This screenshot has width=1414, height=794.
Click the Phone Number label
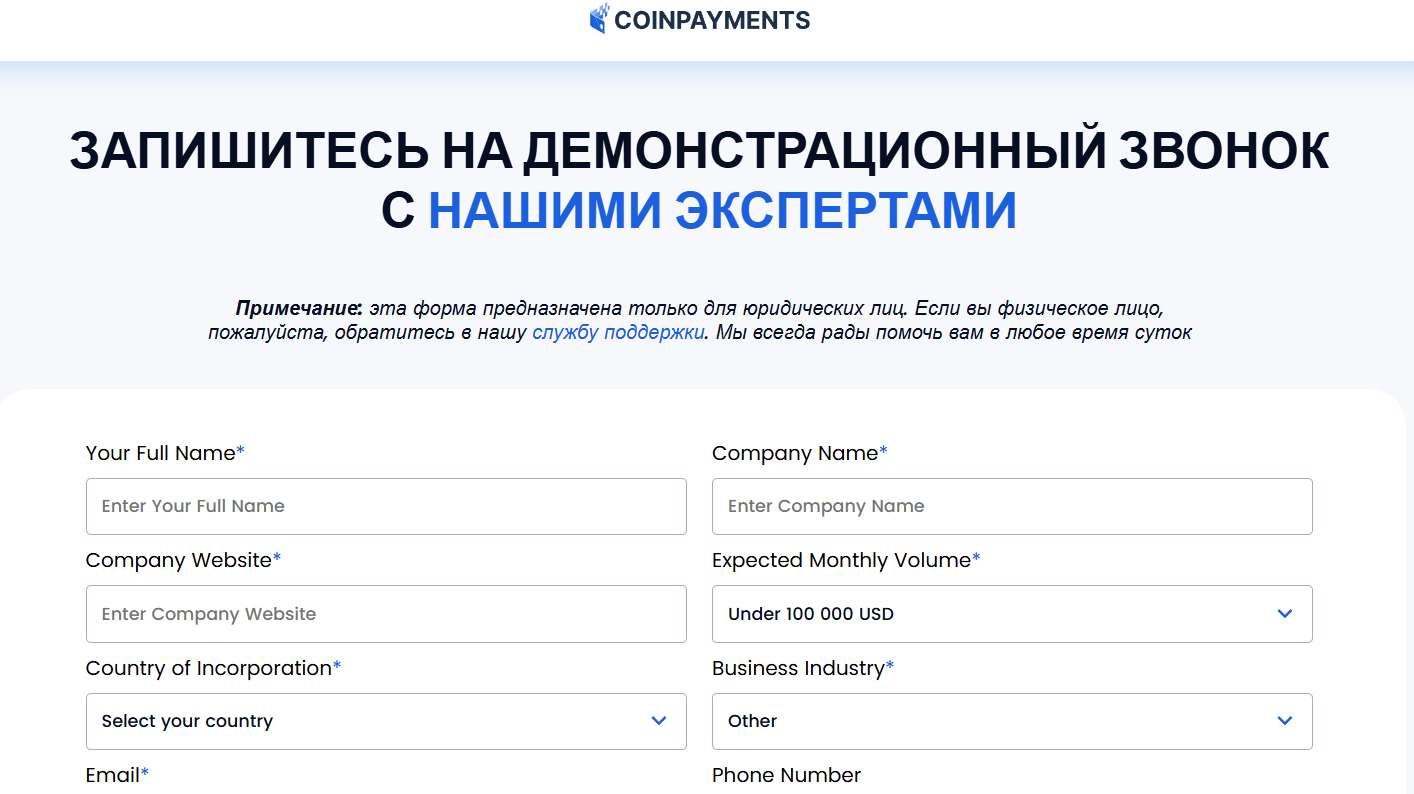tap(786, 775)
